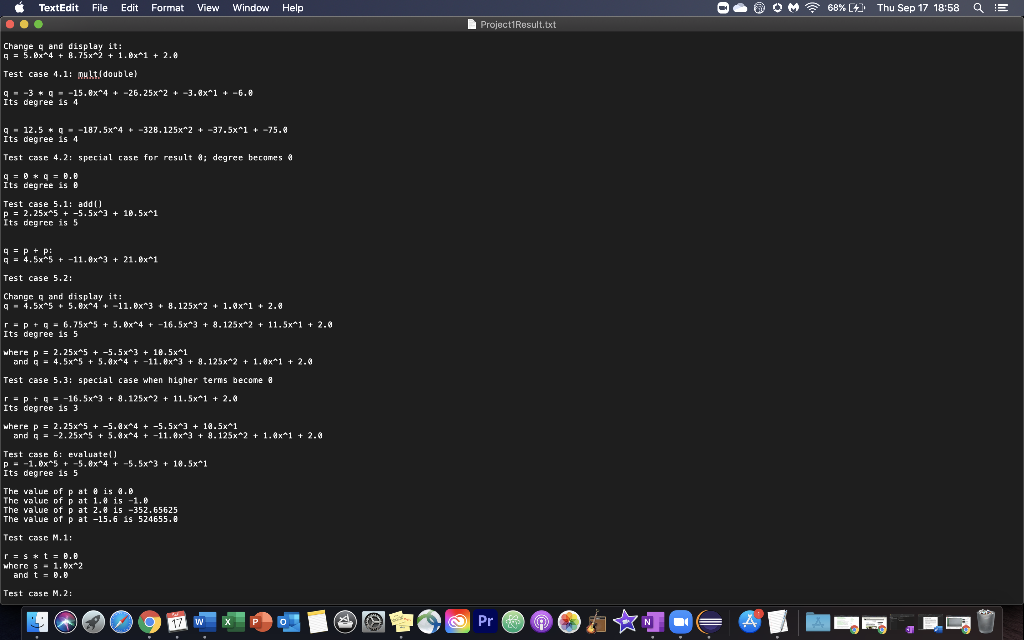Screen dimensions: 1024x640
Task: Click the line 'Test case 4.2: special case for result 0'
Action: pyautogui.click(x=148, y=157)
